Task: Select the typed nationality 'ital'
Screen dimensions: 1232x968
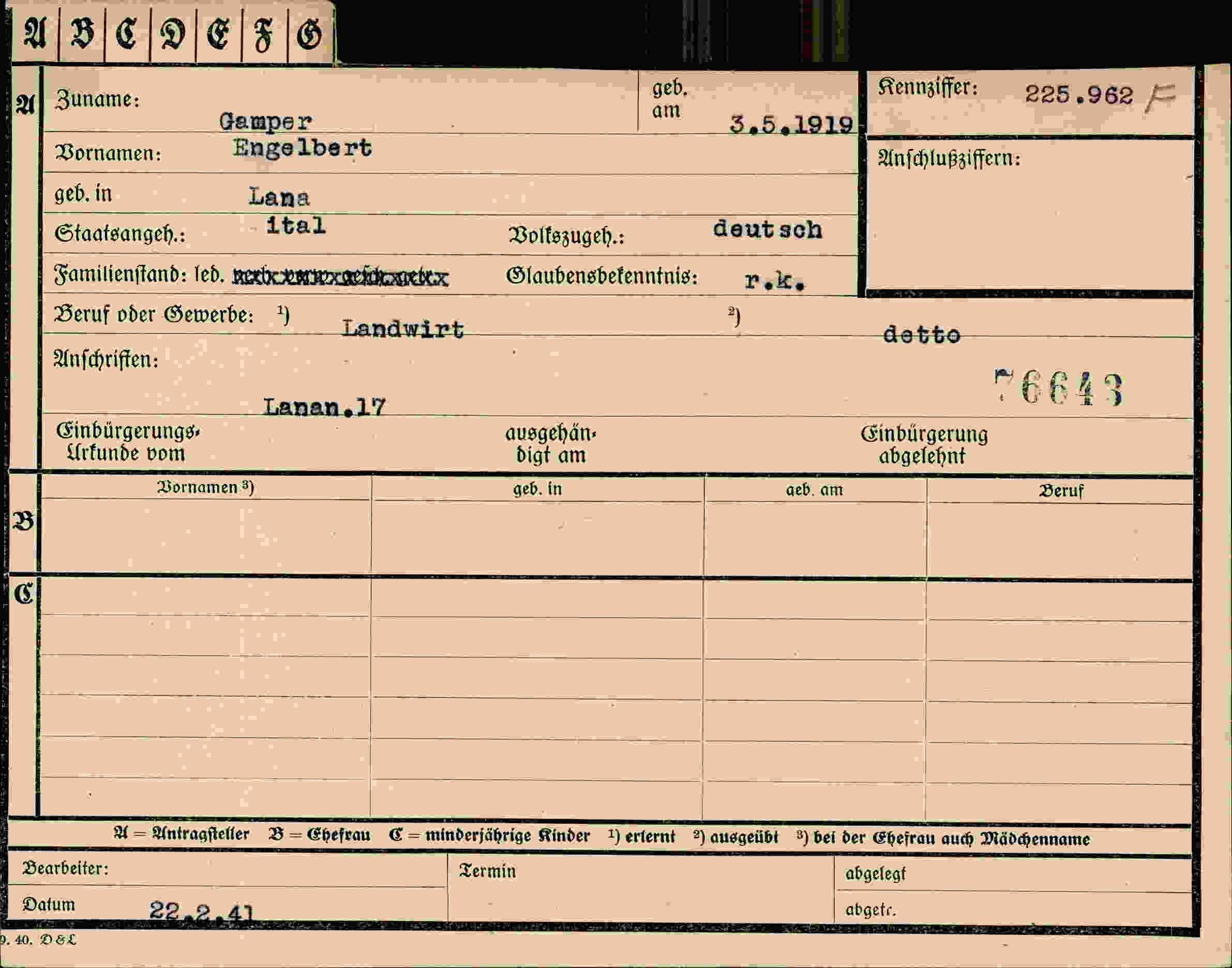Action: pos(296,225)
